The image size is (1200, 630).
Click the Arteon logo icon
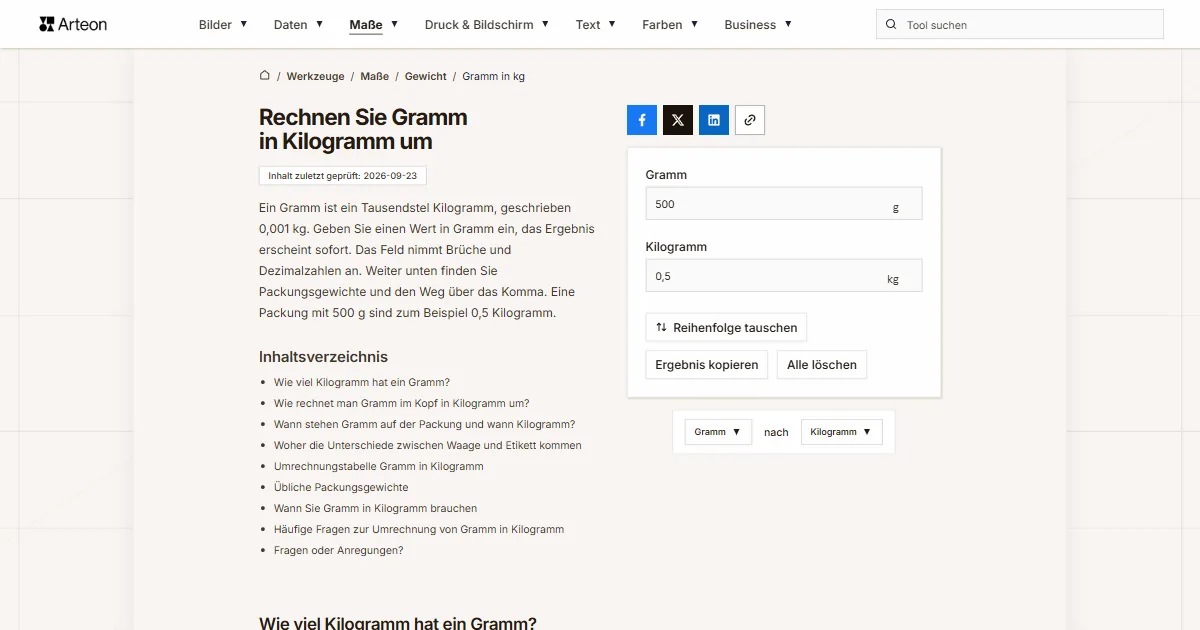[46, 24]
